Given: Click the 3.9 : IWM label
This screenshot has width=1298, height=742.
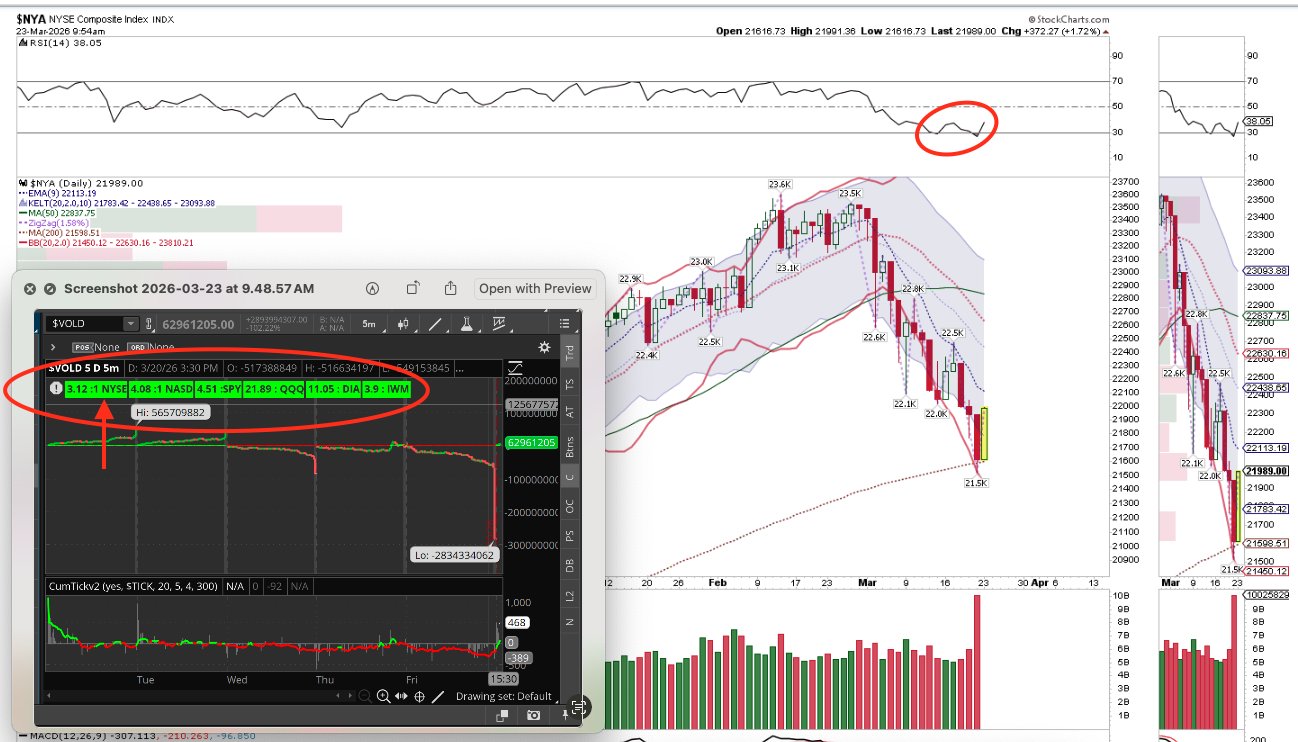Looking at the screenshot, I should 387,388.
